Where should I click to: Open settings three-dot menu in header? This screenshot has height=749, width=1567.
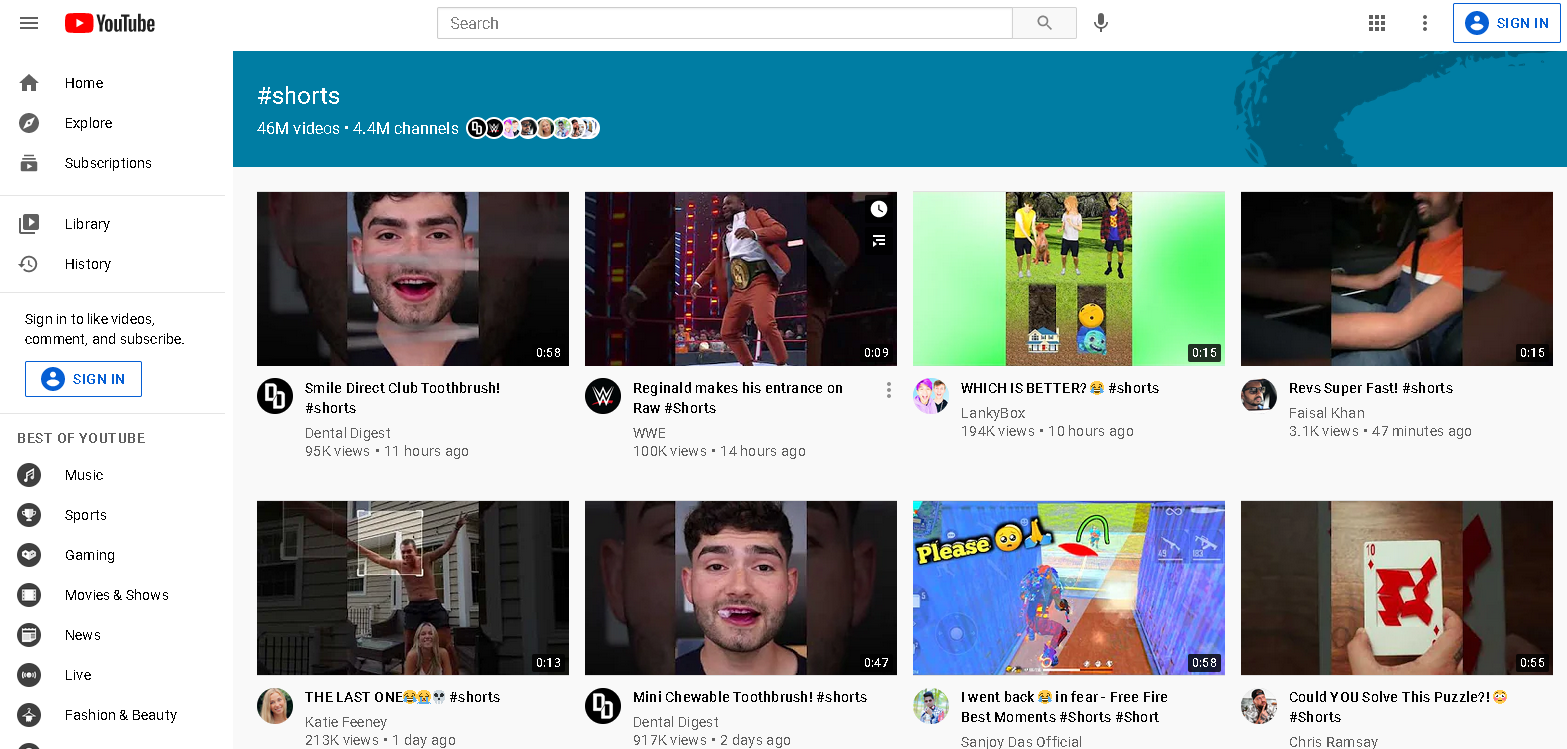tap(1425, 23)
